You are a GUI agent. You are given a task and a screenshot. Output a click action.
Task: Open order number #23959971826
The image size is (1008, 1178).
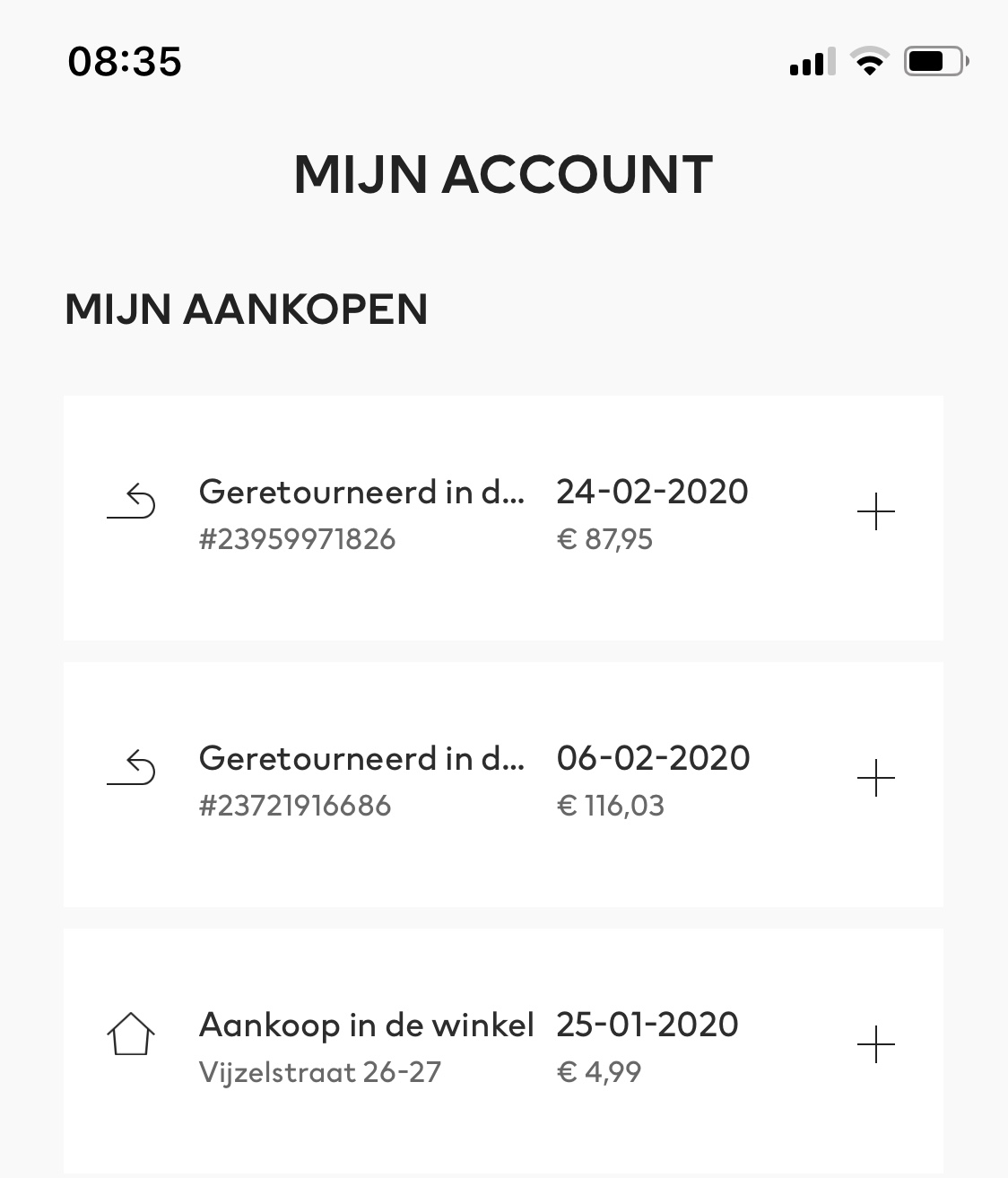coord(297,539)
